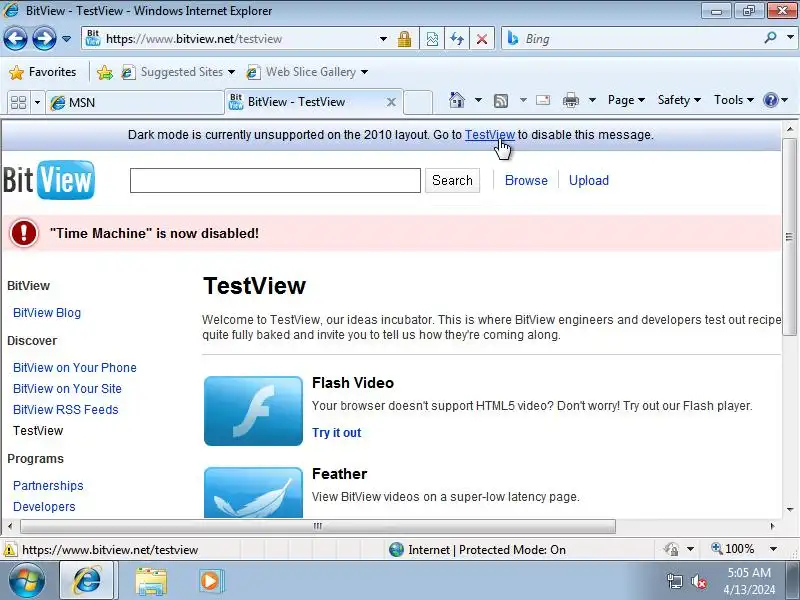Open the Suggested Sites dropdown

[x=179, y=72]
